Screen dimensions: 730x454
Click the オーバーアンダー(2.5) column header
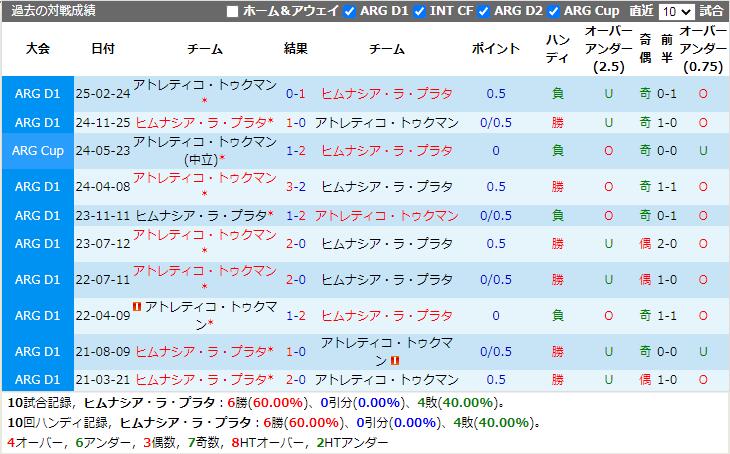pos(608,48)
